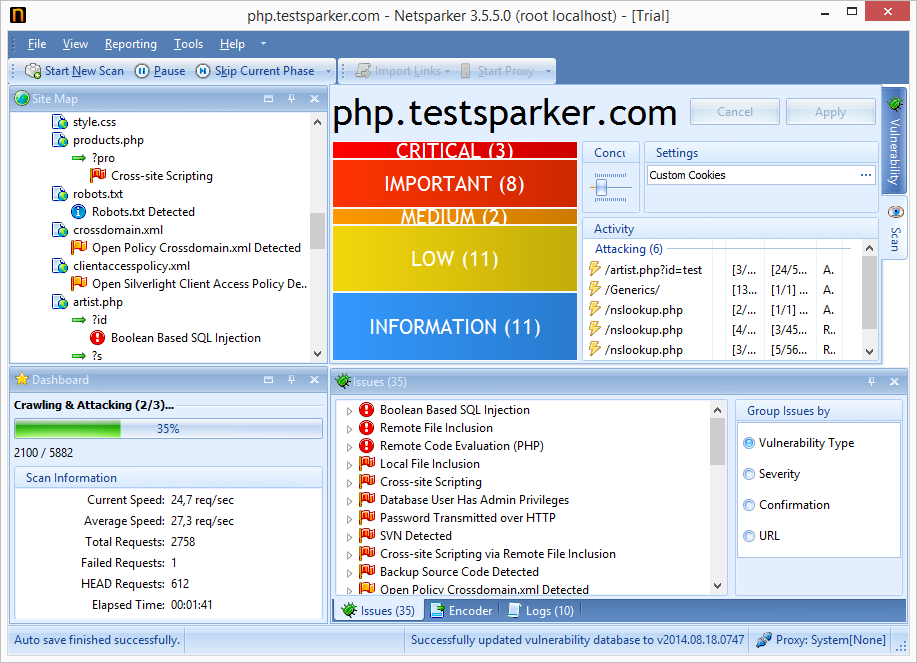This screenshot has width=917, height=663.
Task: Open the Import Links dropdown arrow
Action: click(x=447, y=71)
